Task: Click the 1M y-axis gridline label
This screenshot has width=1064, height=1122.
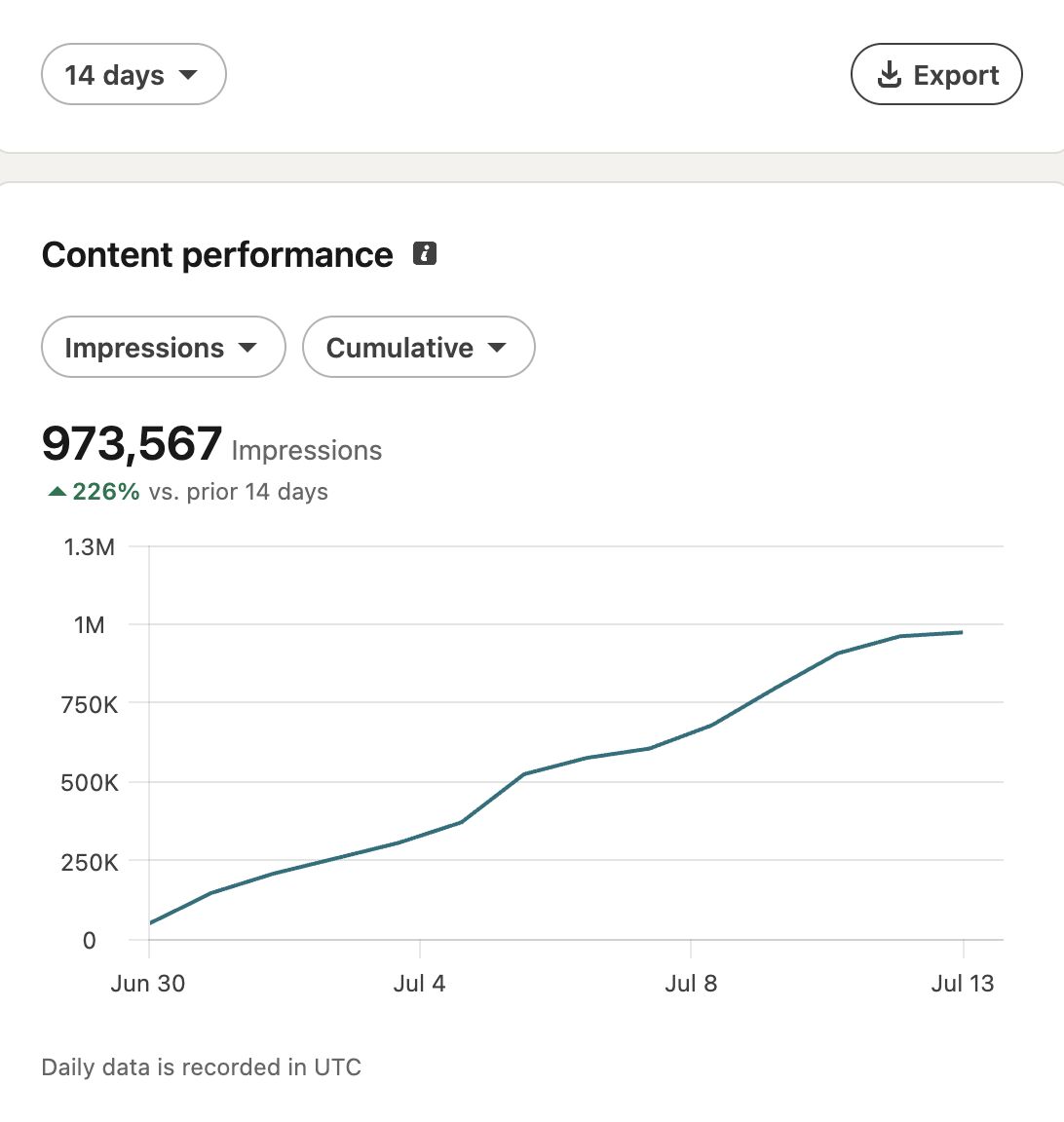Action: coord(89,625)
